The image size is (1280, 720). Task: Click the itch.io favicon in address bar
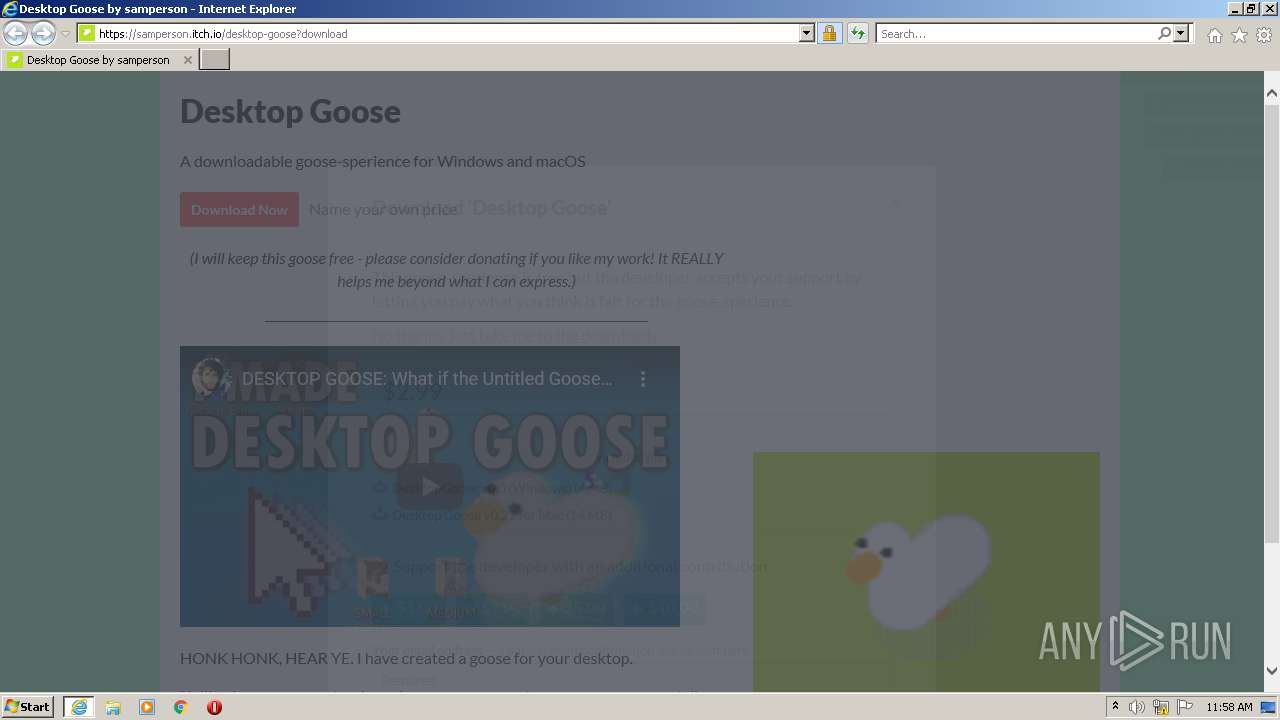[x=87, y=33]
